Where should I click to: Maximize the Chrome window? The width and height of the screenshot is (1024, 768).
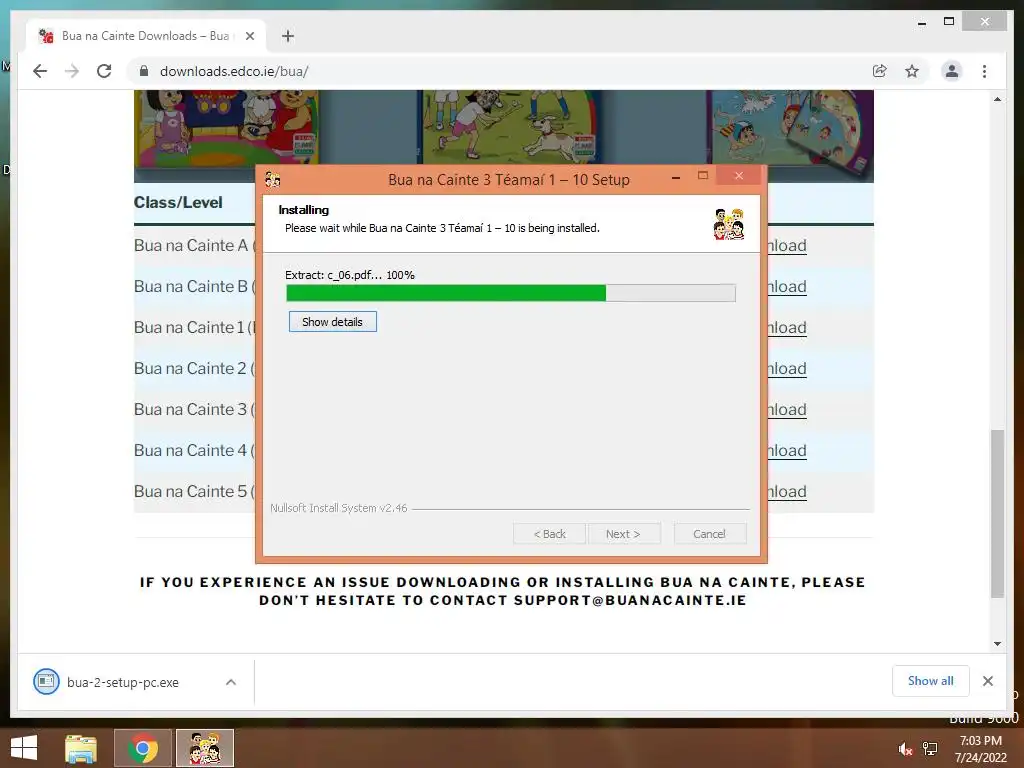(x=949, y=22)
